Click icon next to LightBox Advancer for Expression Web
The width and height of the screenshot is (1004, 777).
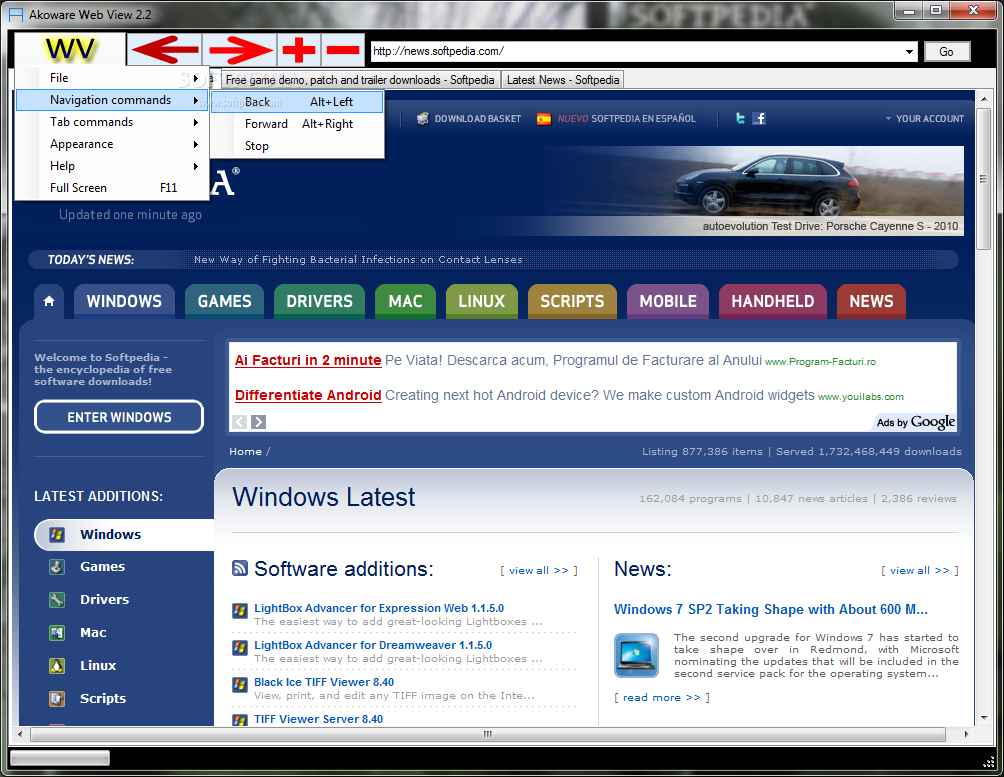(240, 610)
